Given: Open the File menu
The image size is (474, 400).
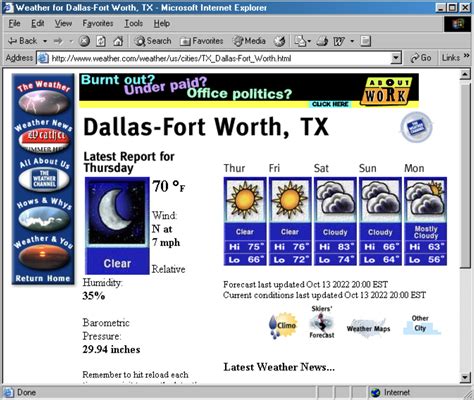Looking at the screenshot, I should click(x=14, y=23).
